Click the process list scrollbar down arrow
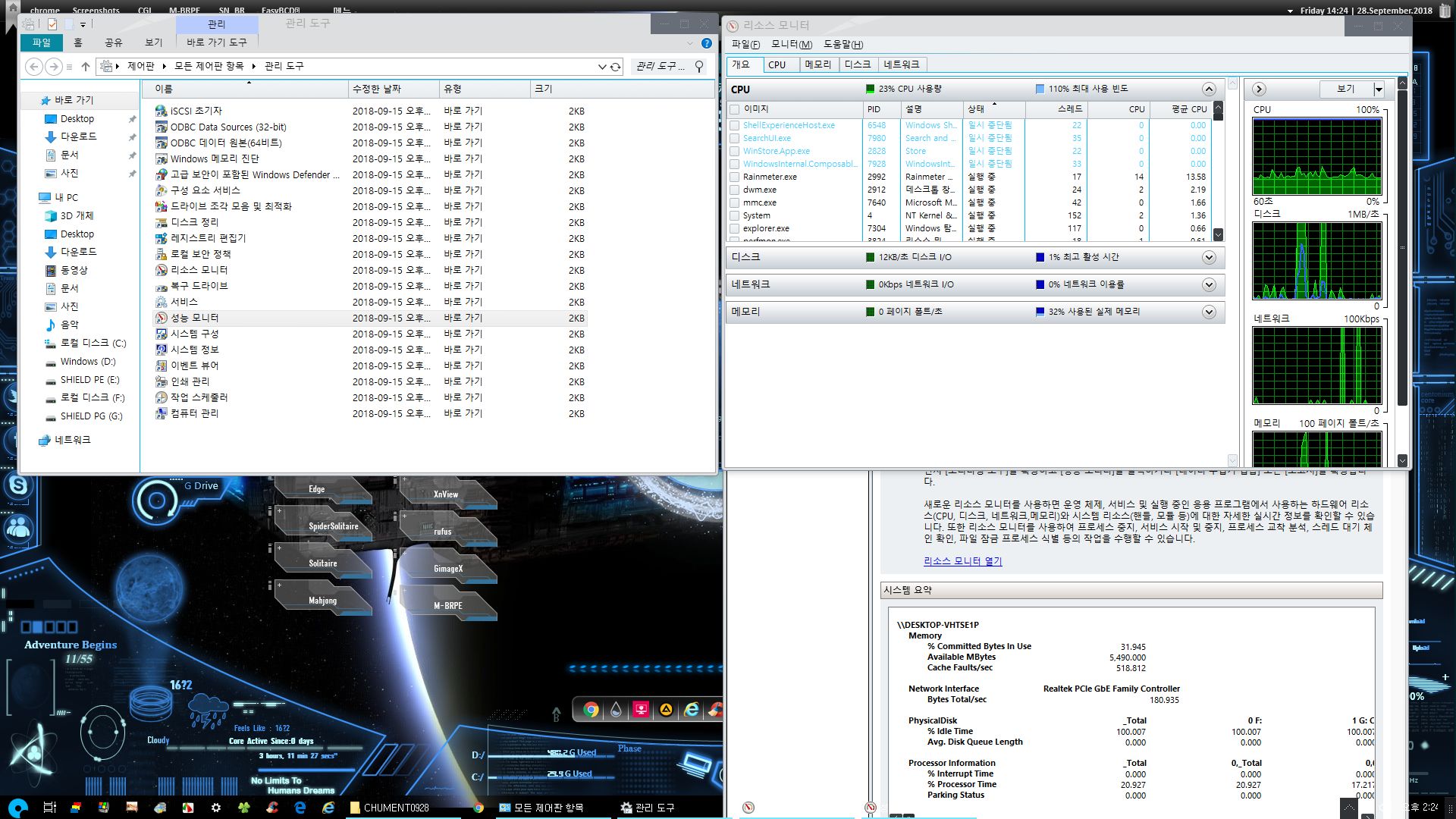The height and width of the screenshot is (819, 1456). coord(1218,234)
